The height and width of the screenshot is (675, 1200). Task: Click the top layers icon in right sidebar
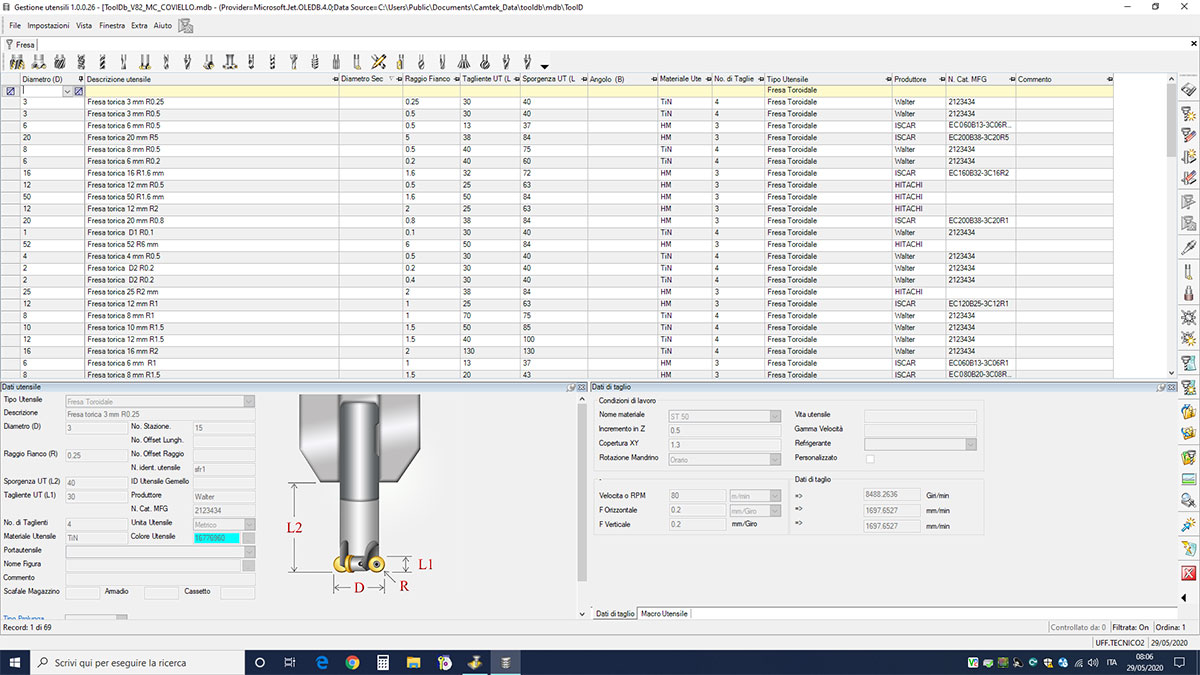coord(1188,90)
